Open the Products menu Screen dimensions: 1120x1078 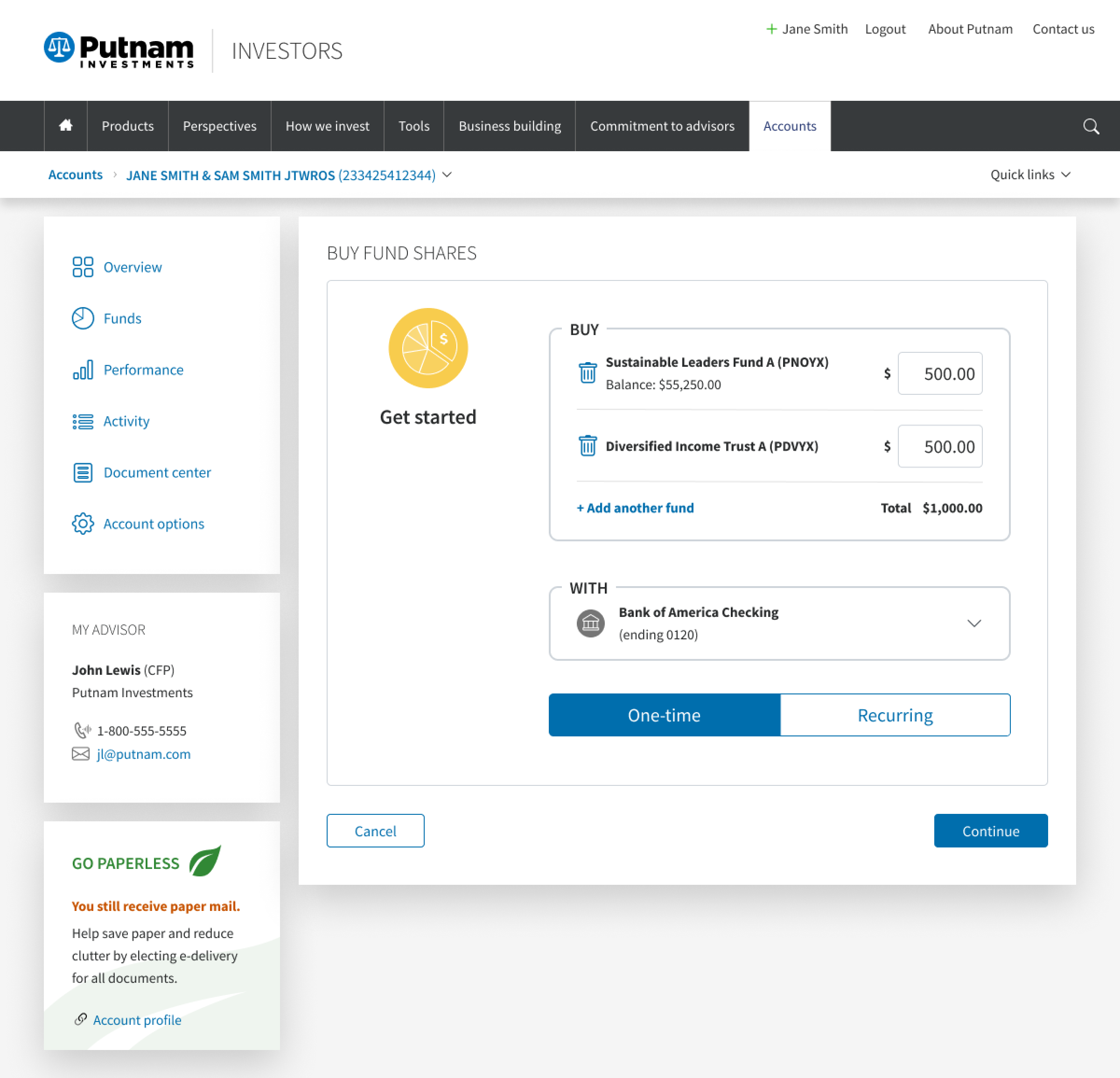127,126
